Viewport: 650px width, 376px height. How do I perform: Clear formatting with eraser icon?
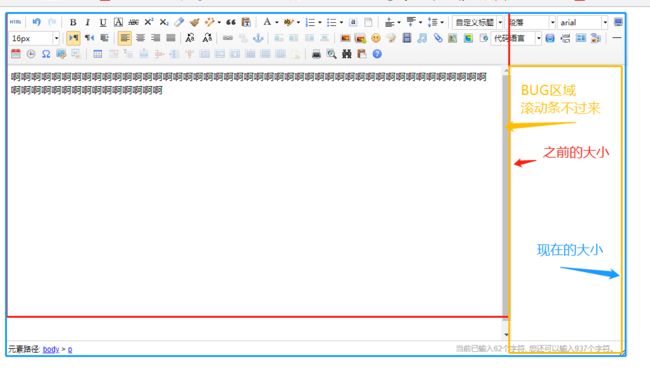[179, 22]
